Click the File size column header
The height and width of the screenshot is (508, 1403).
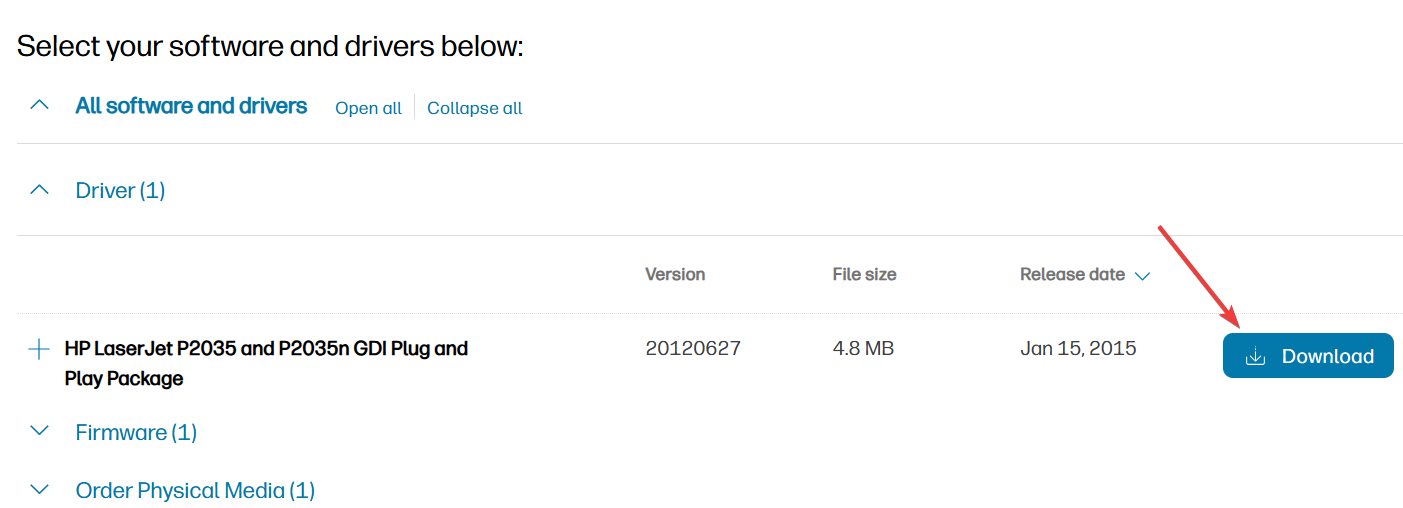[x=864, y=274]
